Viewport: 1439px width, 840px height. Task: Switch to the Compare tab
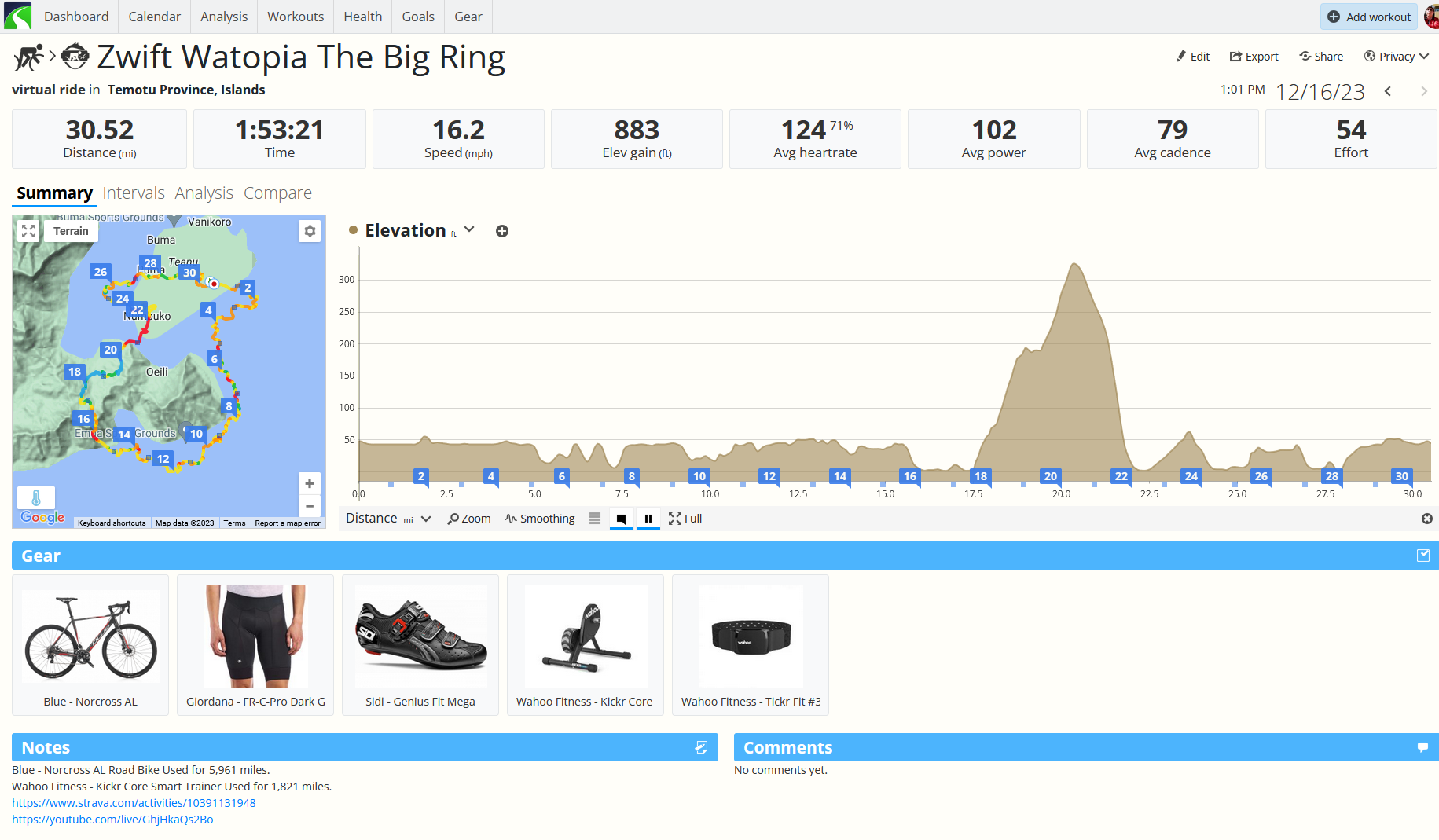click(277, 193)
